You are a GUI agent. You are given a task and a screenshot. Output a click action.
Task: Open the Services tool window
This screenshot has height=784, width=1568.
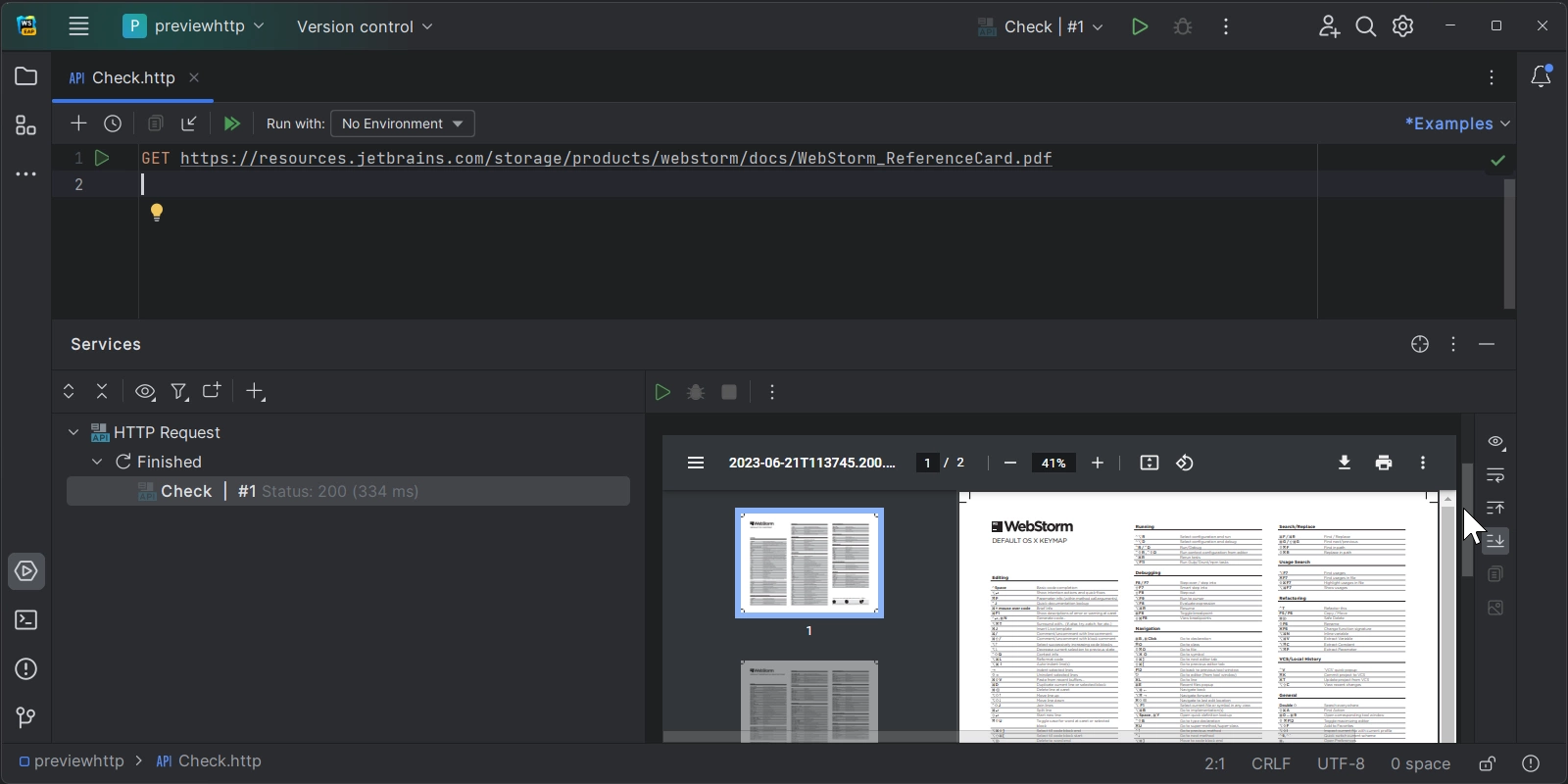coord(26,571)
